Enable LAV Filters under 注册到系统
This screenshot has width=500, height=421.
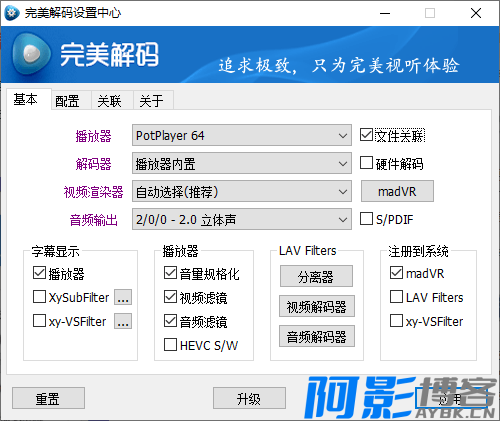coord(396,297)
